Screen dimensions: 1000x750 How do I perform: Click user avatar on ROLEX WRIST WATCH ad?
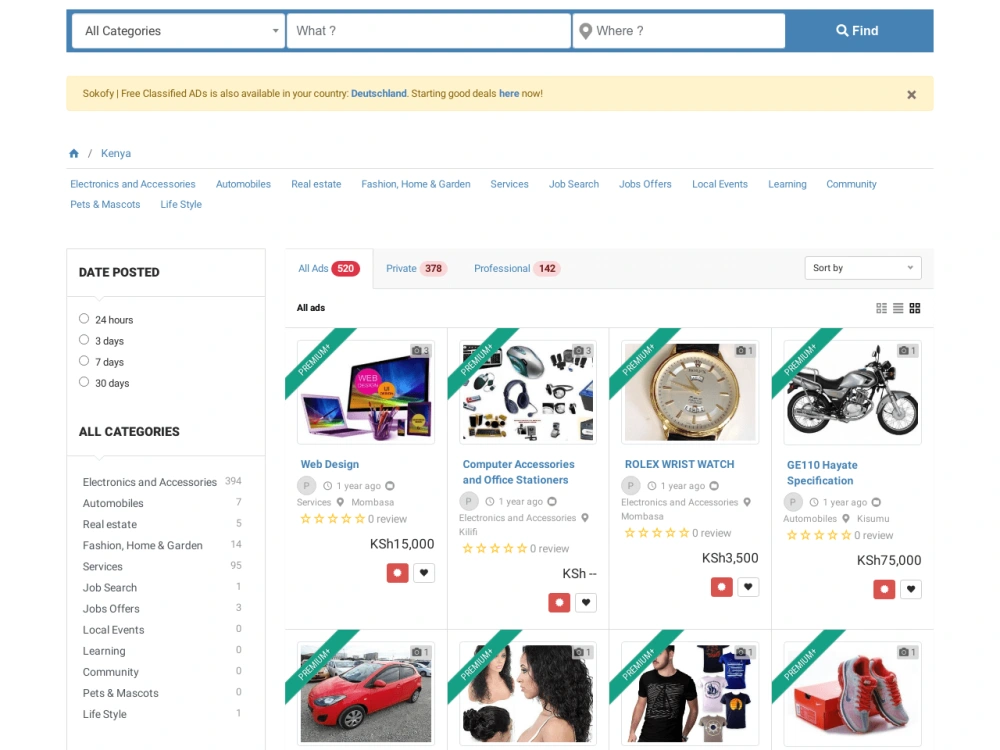tap(631, 486)
